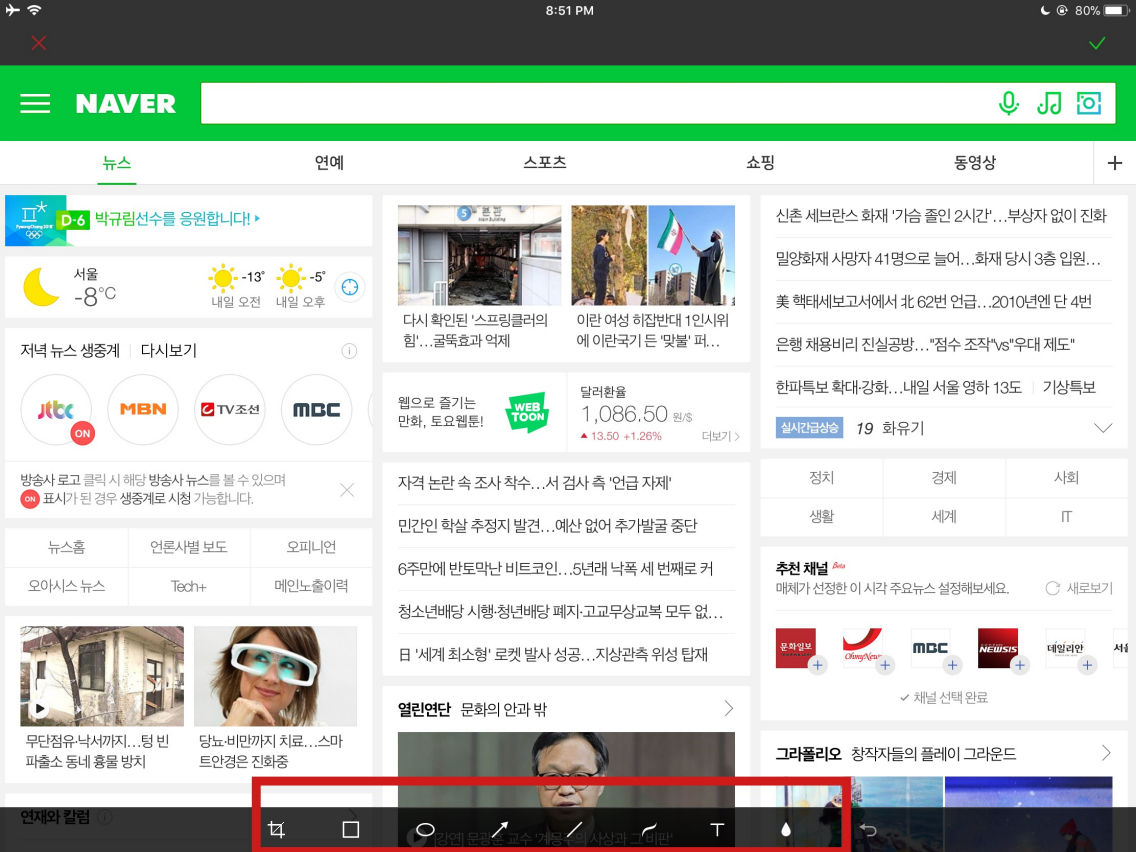Screen dimensions: 1136x852
Task: Open the MBC broadcaster circle logo
Action: [317, 409]
